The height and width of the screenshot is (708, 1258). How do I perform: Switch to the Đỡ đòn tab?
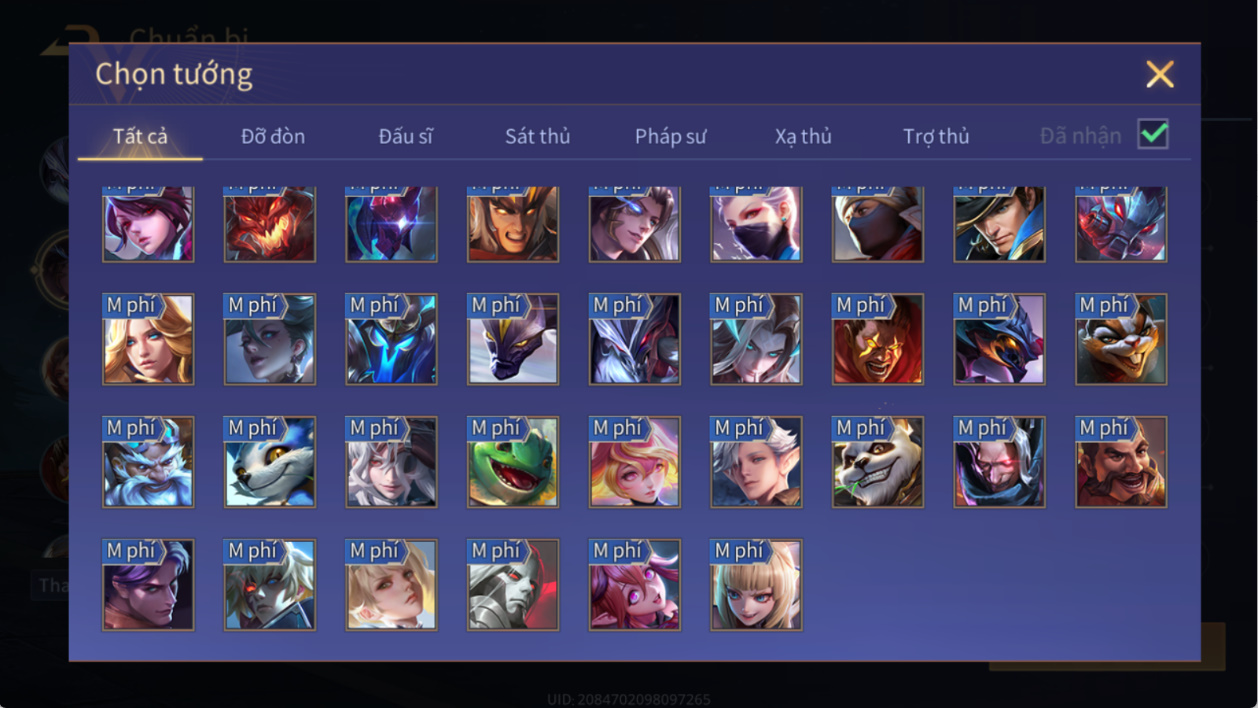(273, 136)
